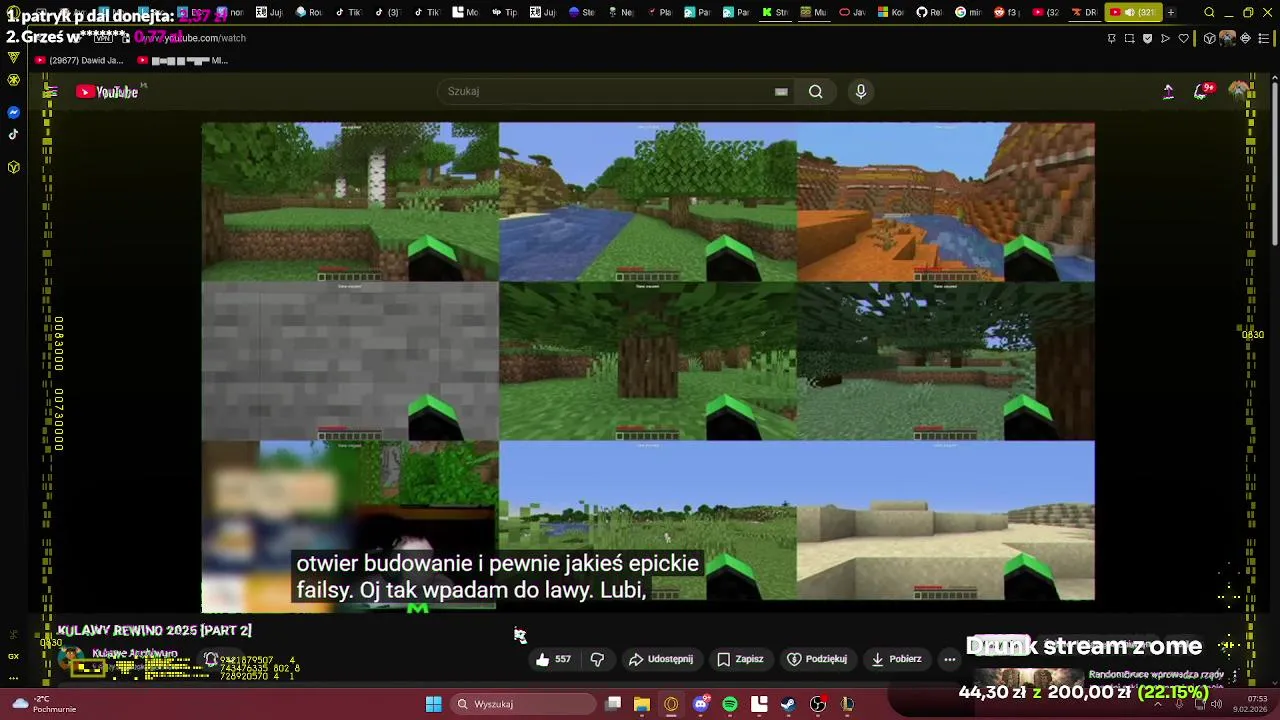Click the magnifier search button

point(816,91)
